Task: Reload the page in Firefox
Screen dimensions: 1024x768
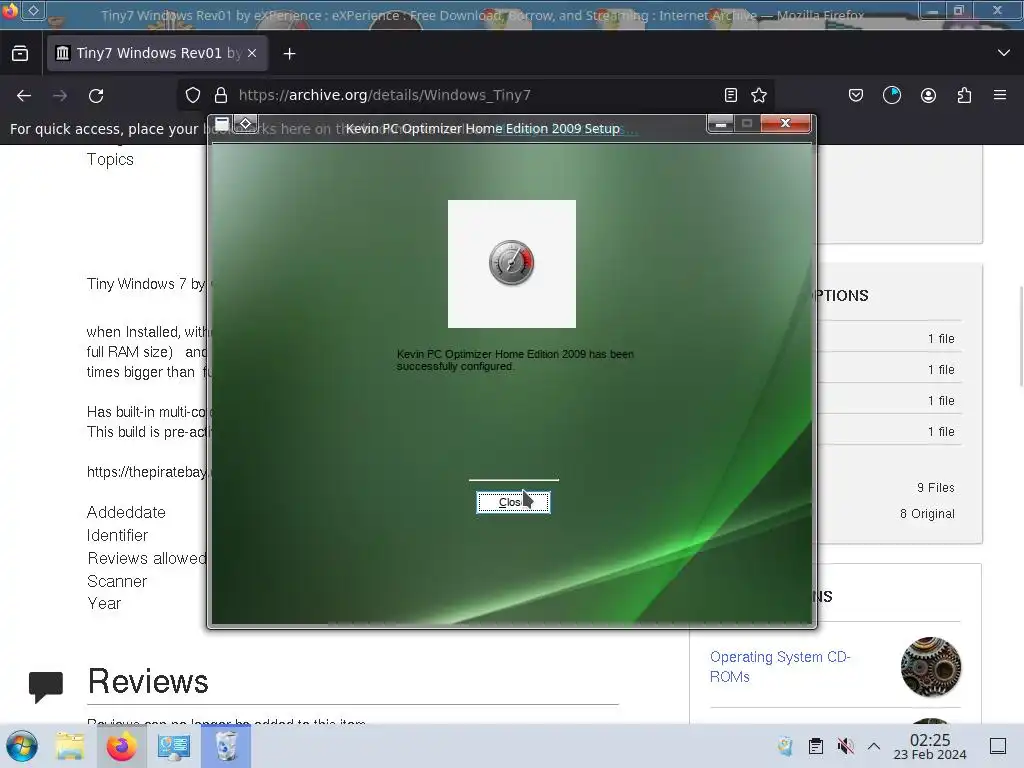Action: [96, 95]
